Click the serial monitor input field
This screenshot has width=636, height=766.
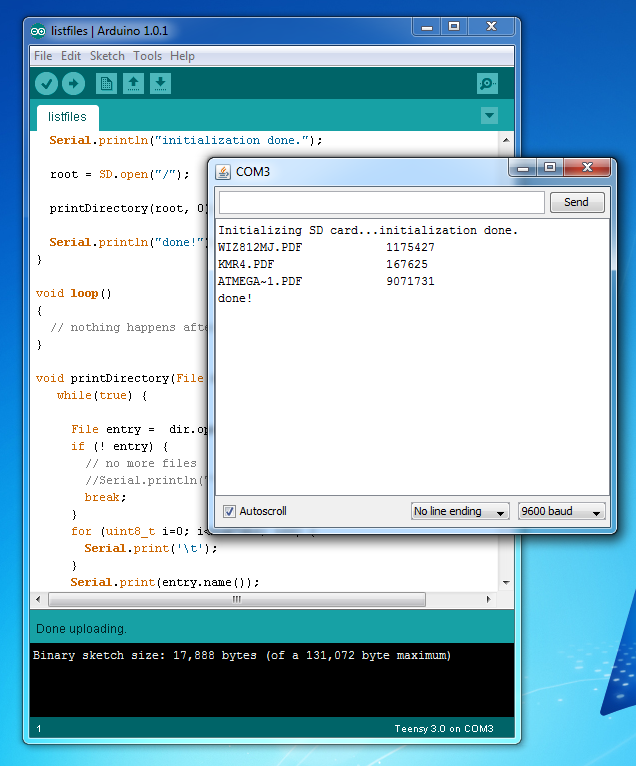(x=382, y=202)
